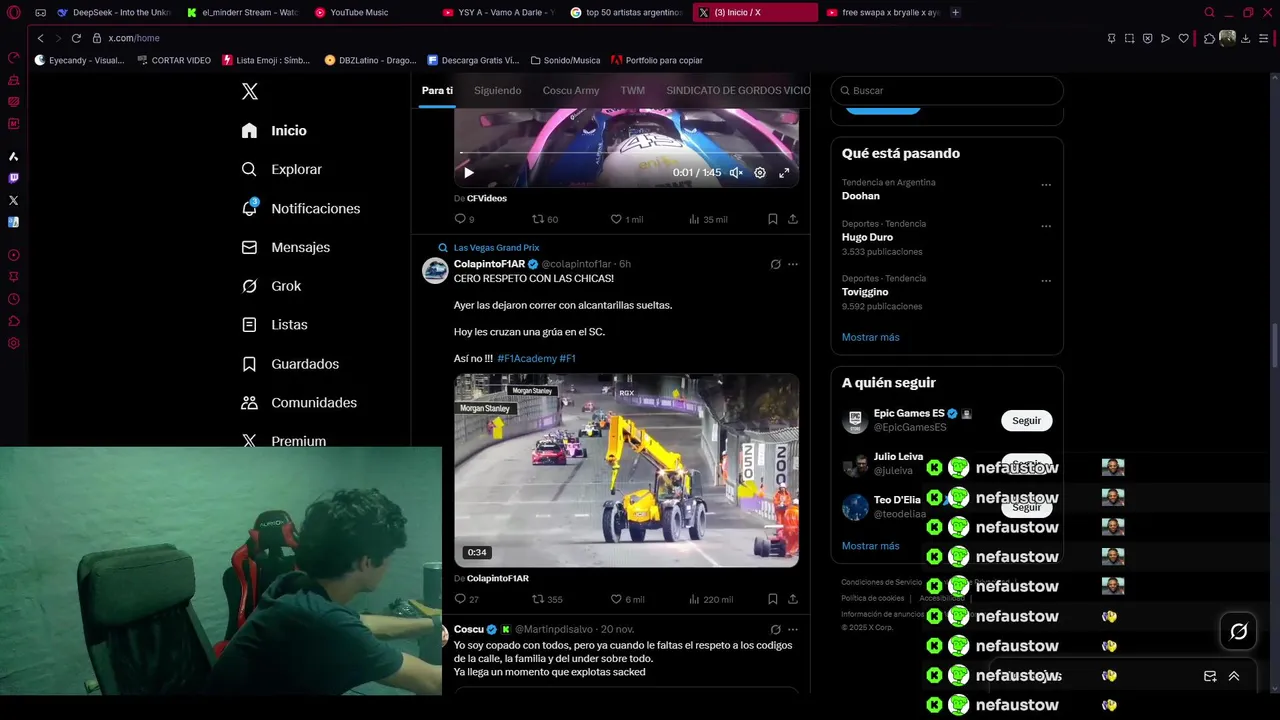Open CORTAR VIDEO bookmark

pyautogui.click(x=174, y=60)
